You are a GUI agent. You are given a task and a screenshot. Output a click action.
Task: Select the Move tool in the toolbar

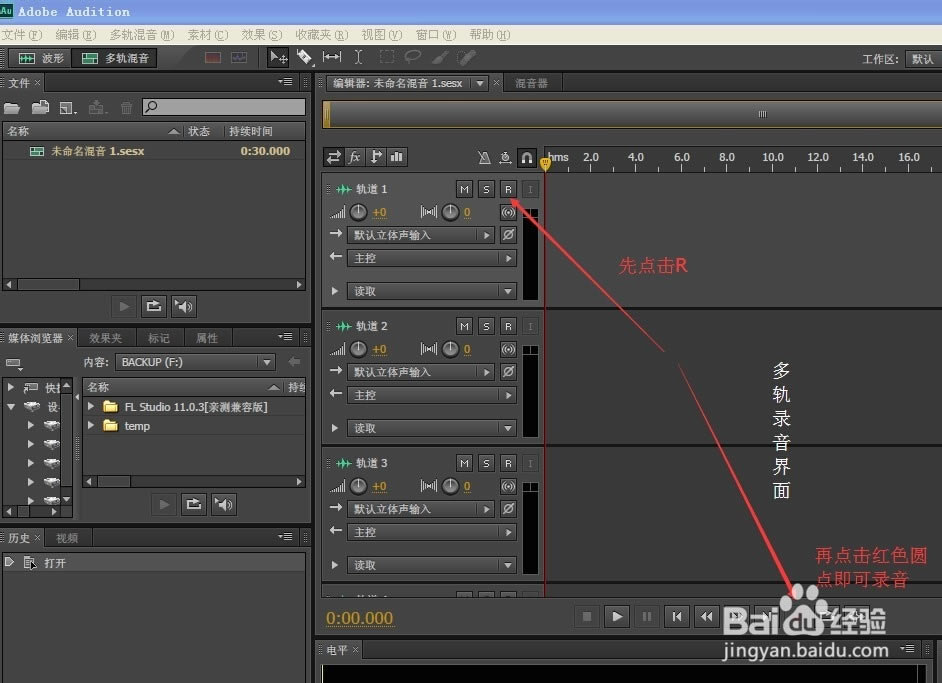(277, 57)
